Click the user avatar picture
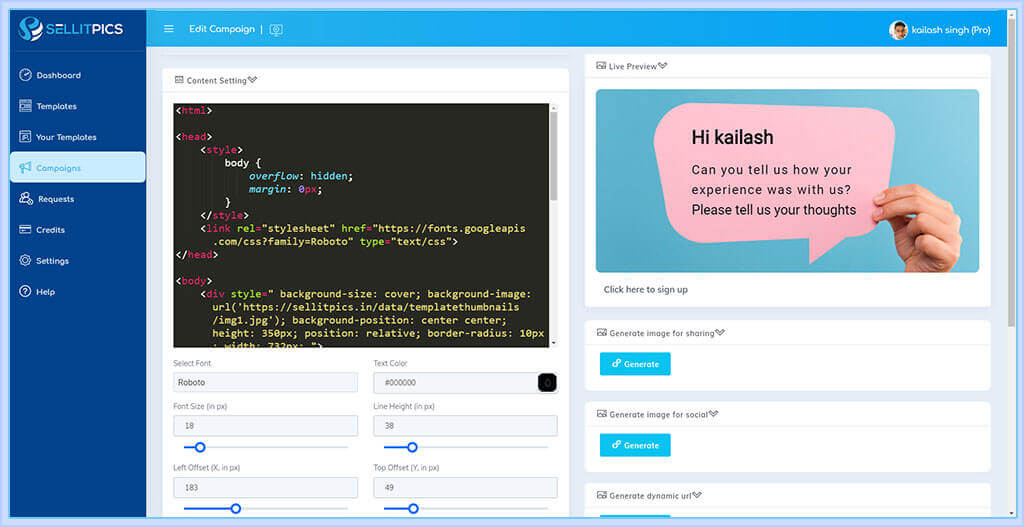 (898, 30)
